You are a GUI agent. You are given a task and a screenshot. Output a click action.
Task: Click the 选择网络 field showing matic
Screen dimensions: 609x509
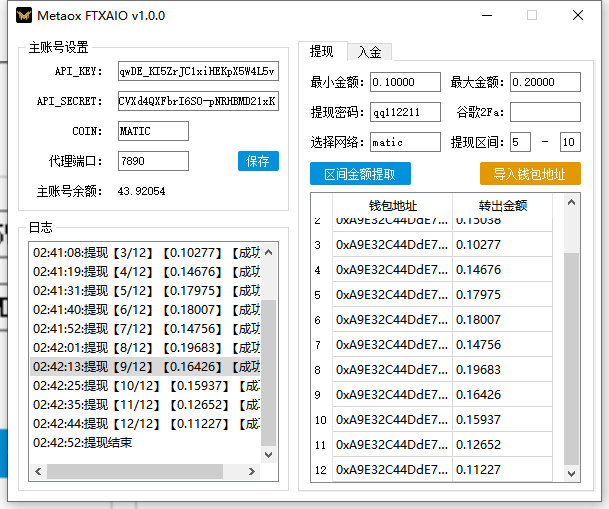click(405, 142)
